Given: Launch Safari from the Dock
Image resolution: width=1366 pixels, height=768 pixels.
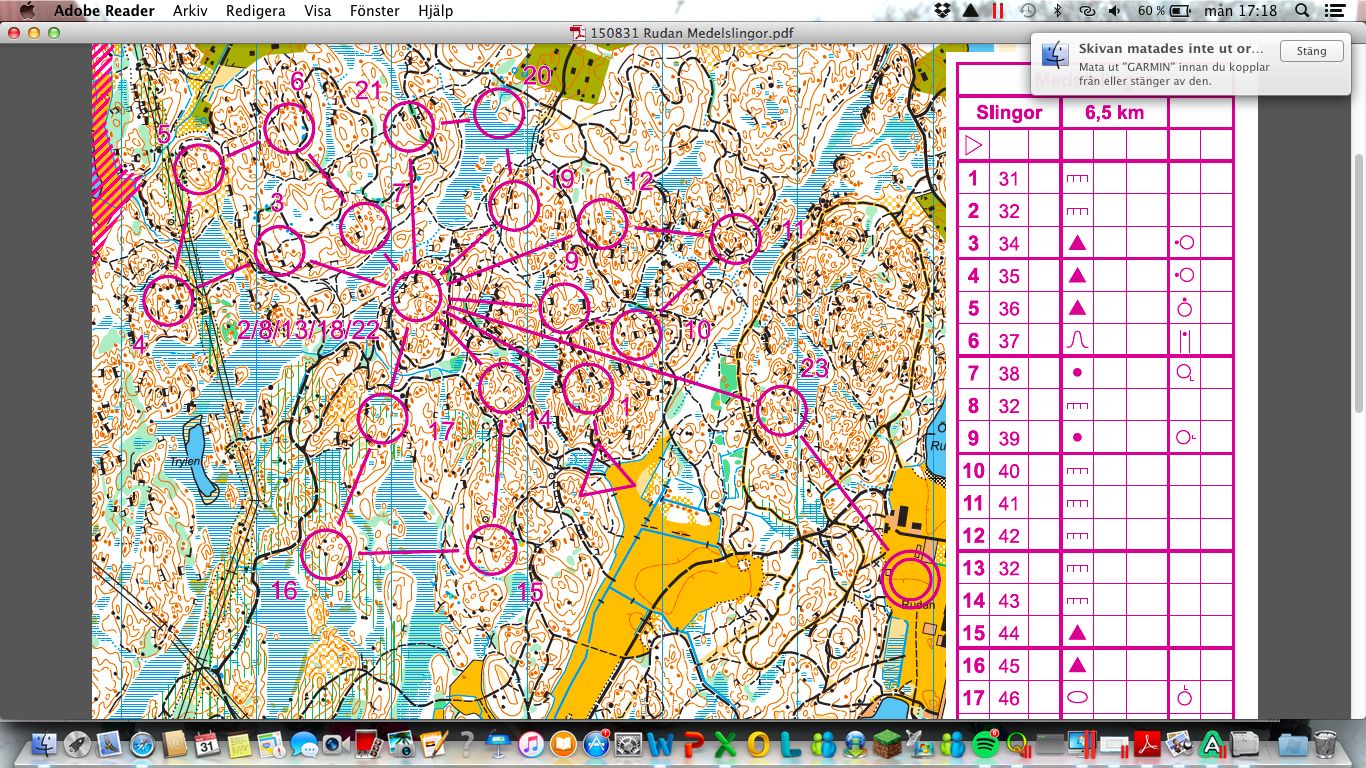Looking at the screenshot, I should (x=142, y=745).
